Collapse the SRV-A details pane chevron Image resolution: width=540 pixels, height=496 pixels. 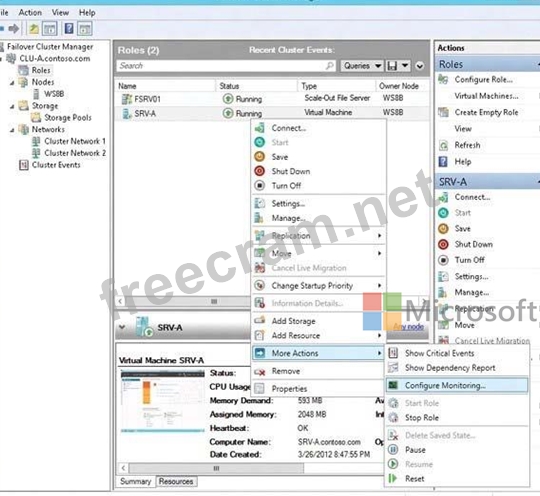tap(122, 327)
